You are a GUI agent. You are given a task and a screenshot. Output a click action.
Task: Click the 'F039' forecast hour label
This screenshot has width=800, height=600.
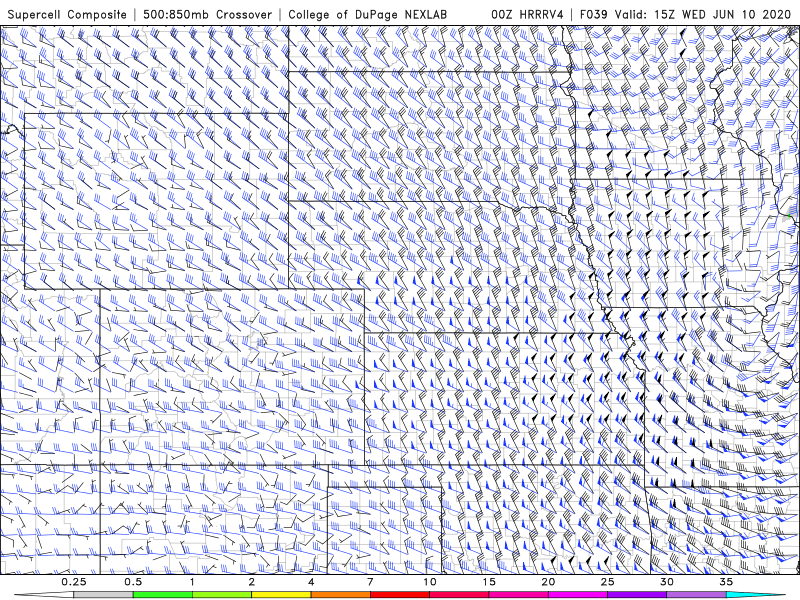pyautogui.click(x=594, y=14)
